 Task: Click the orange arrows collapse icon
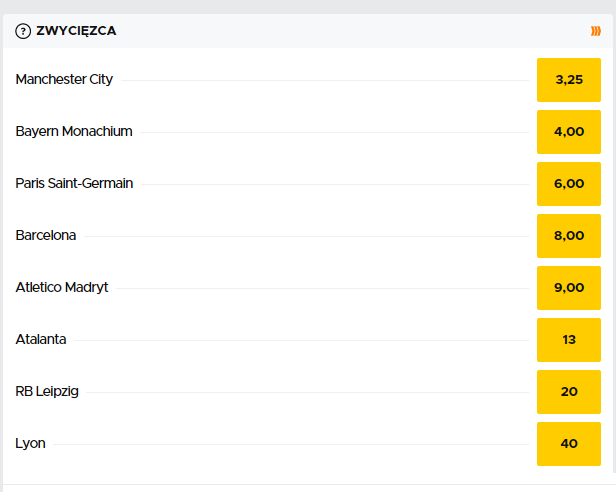click(x=596, y=31)
